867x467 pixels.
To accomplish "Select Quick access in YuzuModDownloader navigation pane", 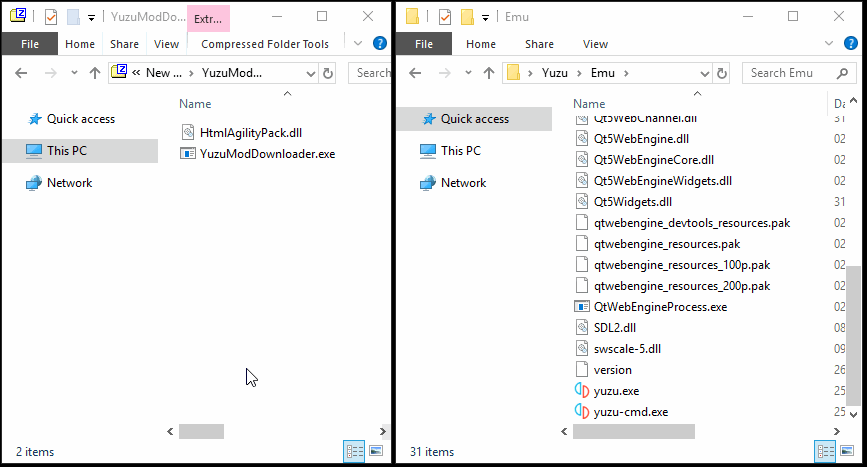I will (81, 119).
